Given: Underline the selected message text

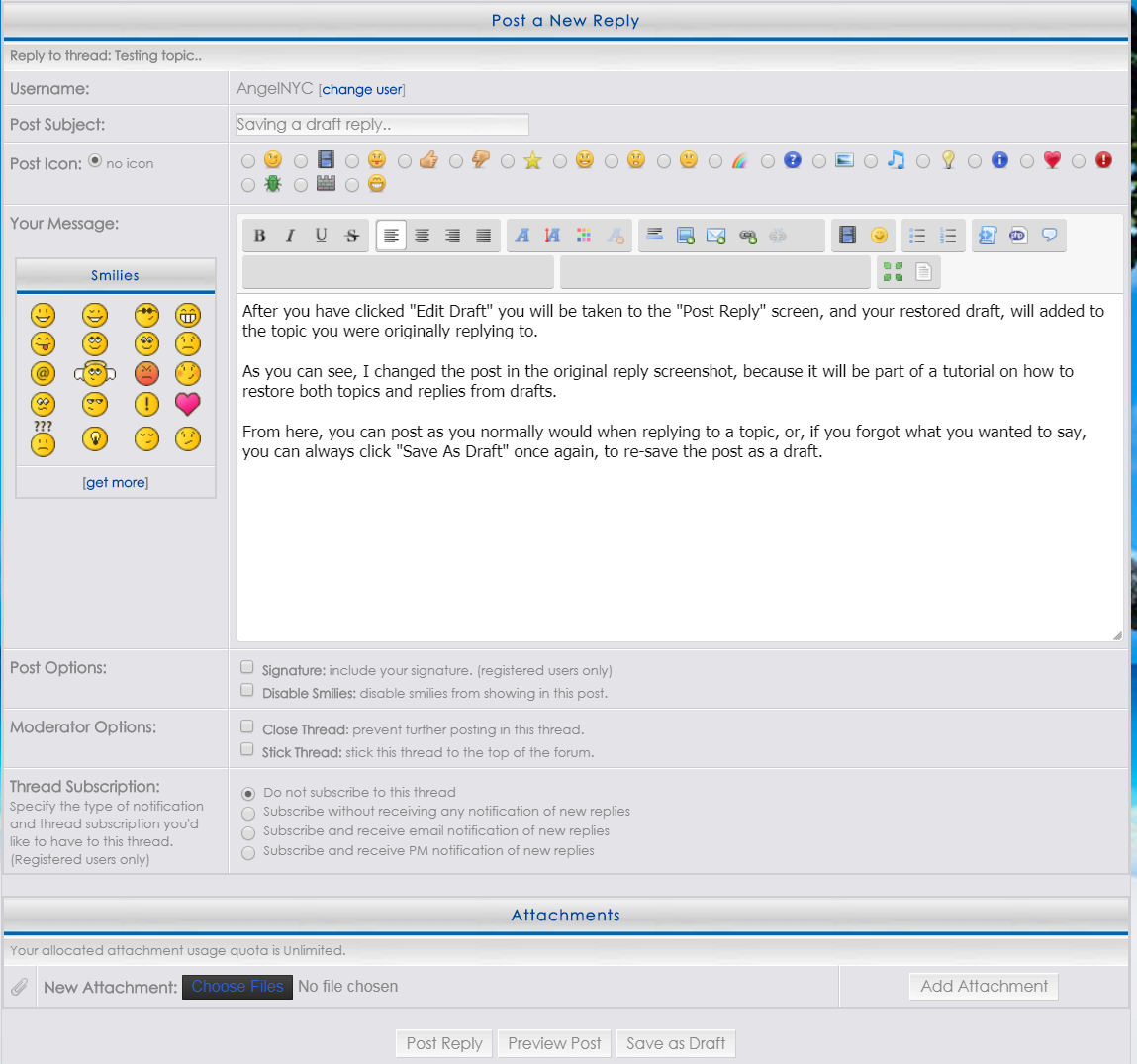Looking at the screenshot, I should tap(321, 235).
